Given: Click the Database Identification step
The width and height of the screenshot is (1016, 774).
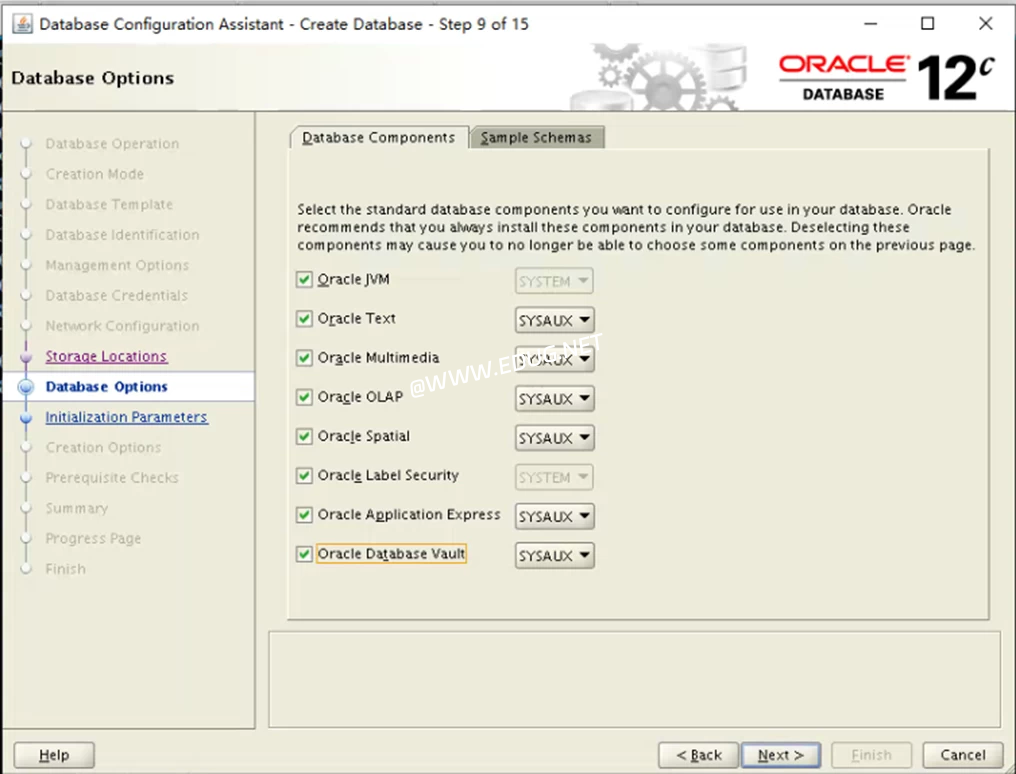Looking at the screenshot, I should pyautogui.click(x=122, y=235).
